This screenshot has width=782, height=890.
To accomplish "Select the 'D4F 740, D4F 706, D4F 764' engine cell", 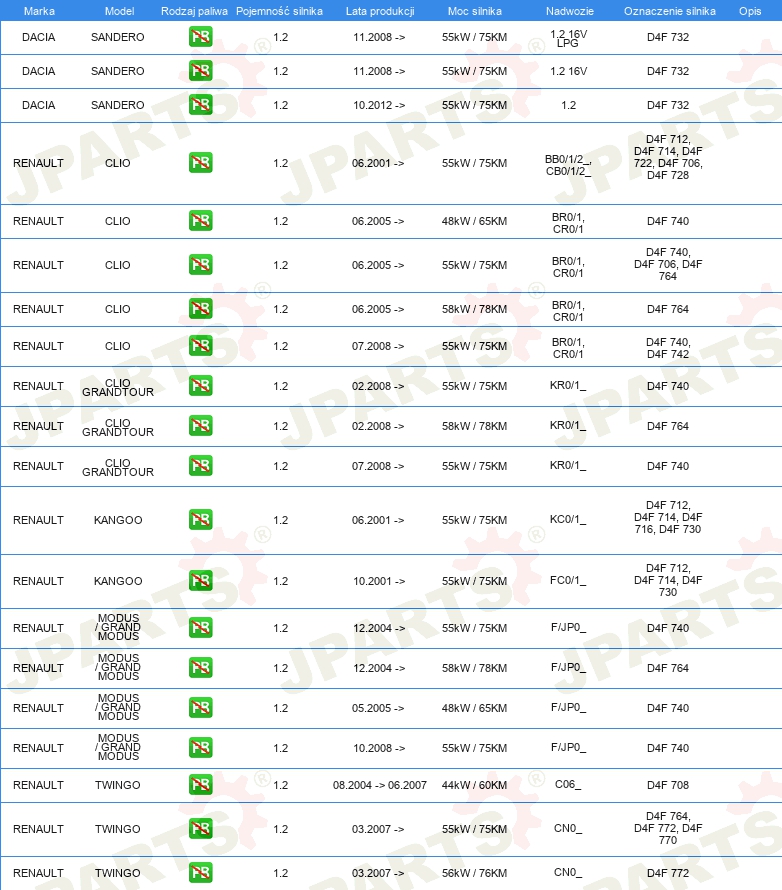I will click(x=668, y=264).
